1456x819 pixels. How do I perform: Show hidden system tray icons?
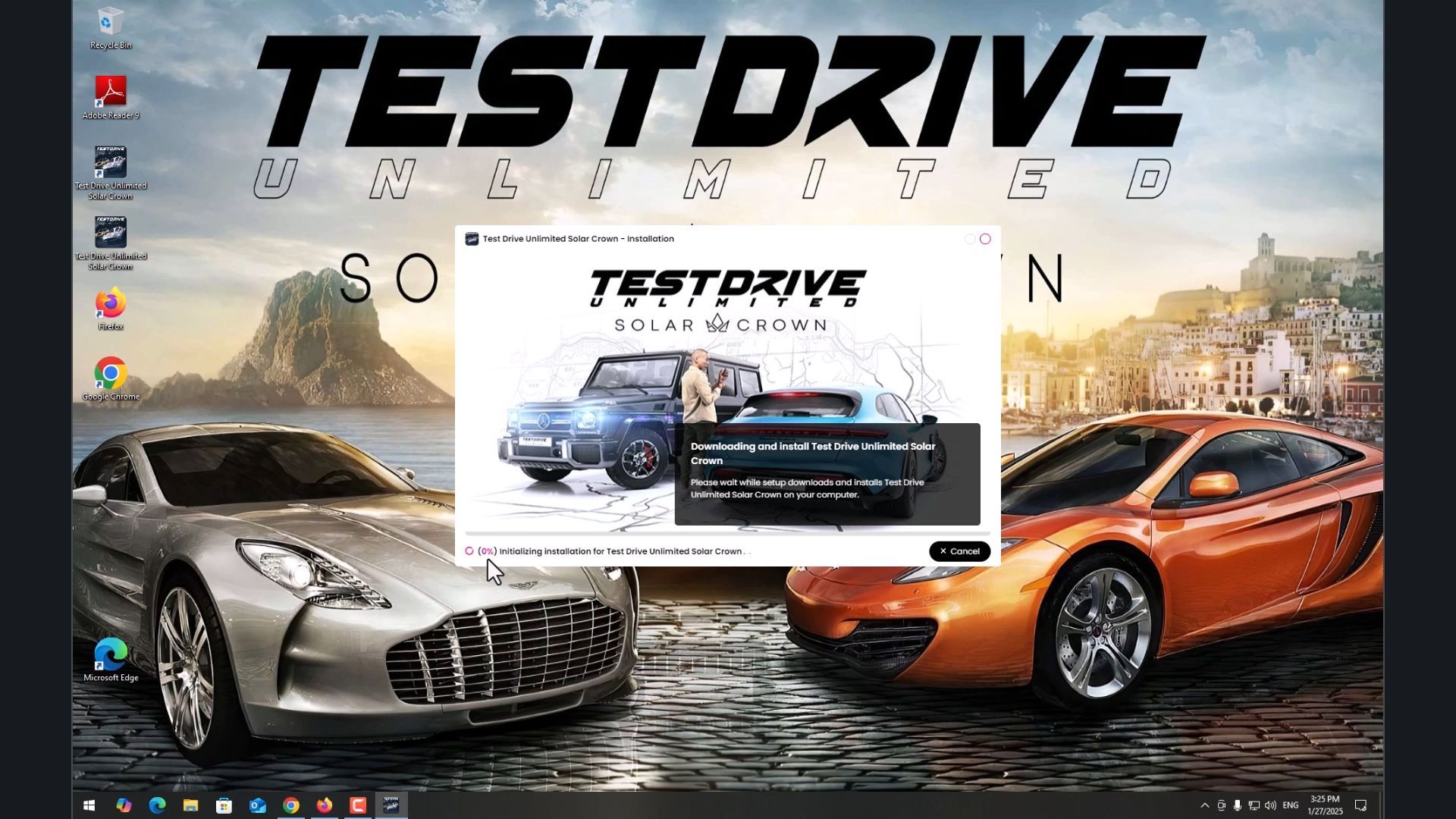[x=1205, y=805]
